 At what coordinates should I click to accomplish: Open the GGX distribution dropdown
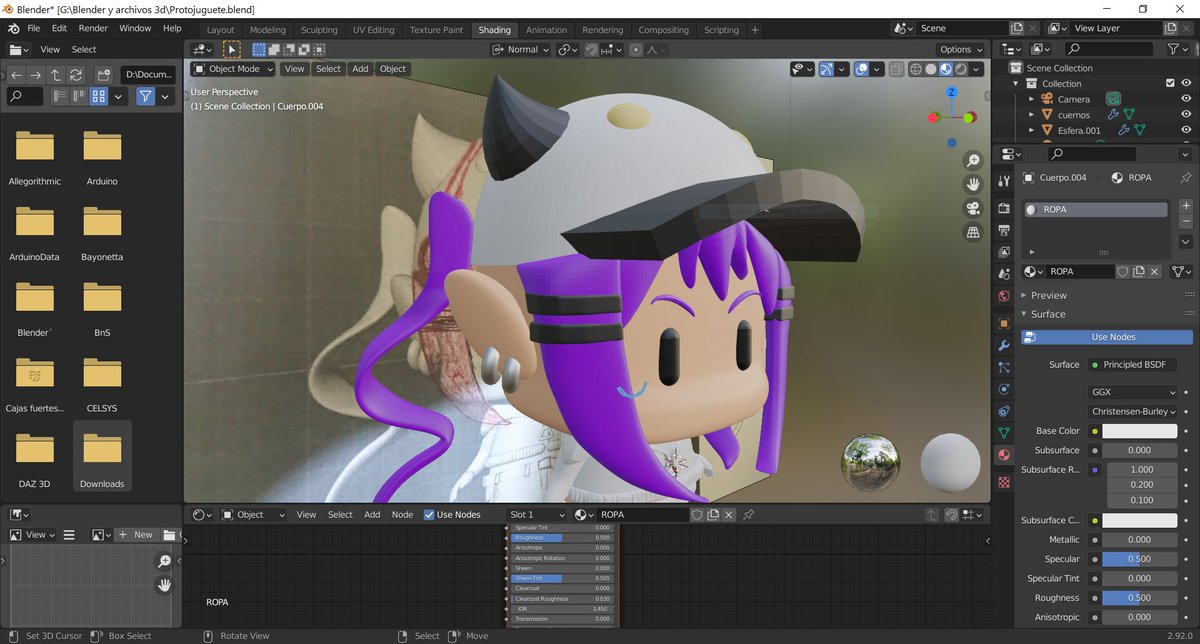[x=1133, y=392]
